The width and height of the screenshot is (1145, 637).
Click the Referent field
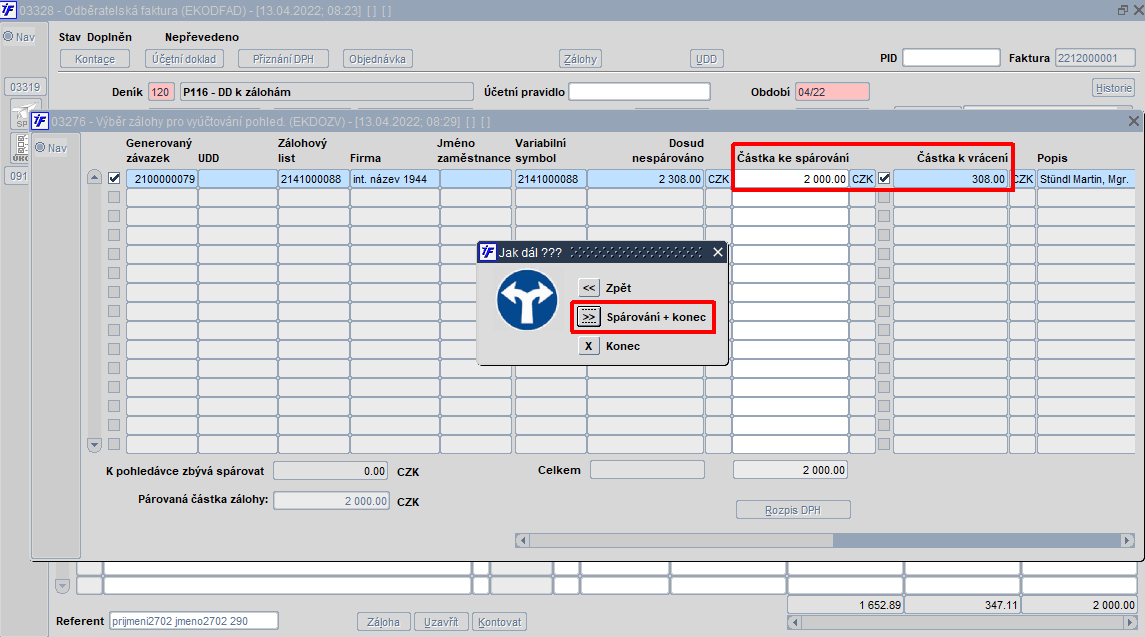pyautogui.click(x=194, y=621)
